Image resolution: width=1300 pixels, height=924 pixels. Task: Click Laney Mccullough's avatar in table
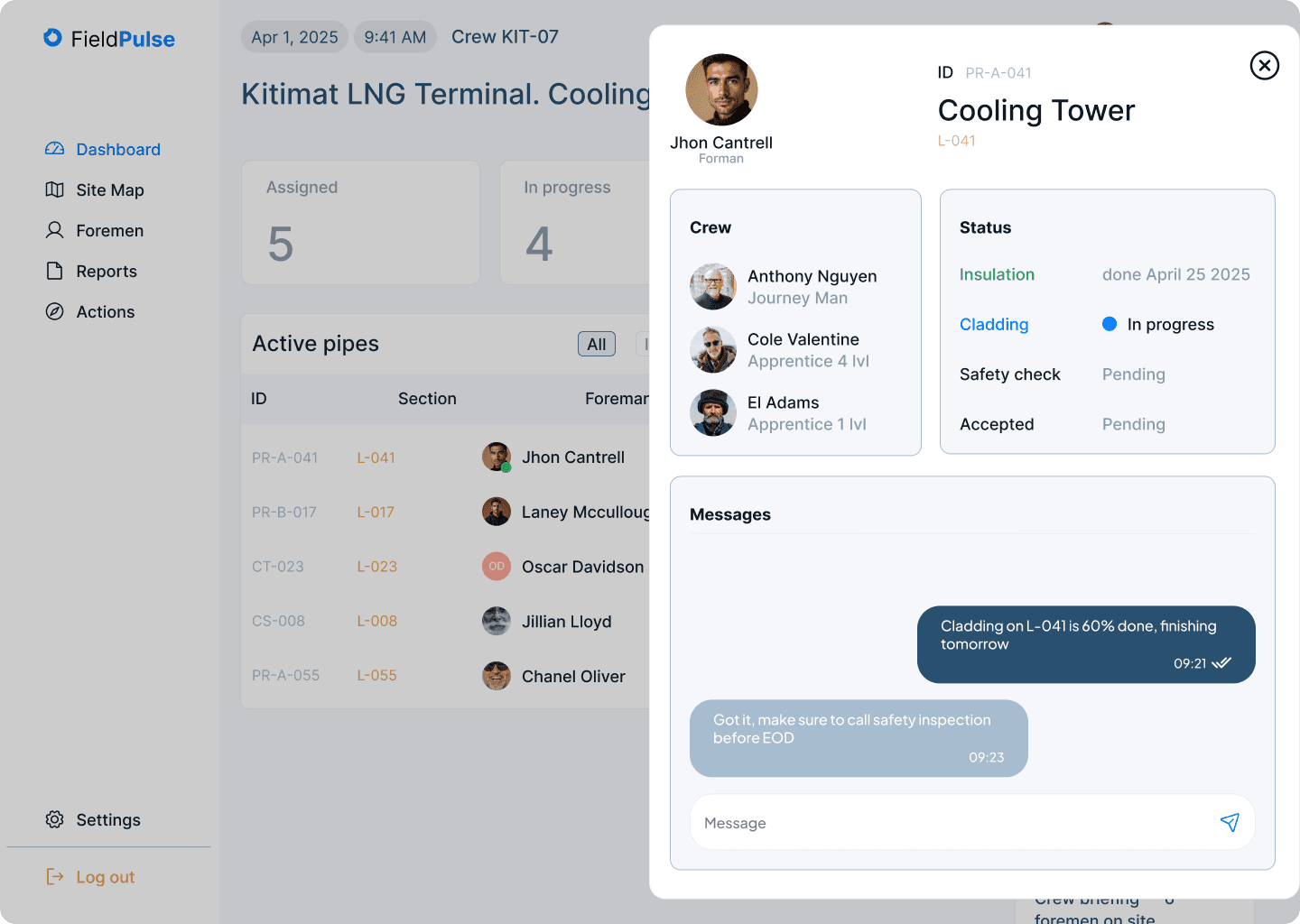tap(497, 512)
